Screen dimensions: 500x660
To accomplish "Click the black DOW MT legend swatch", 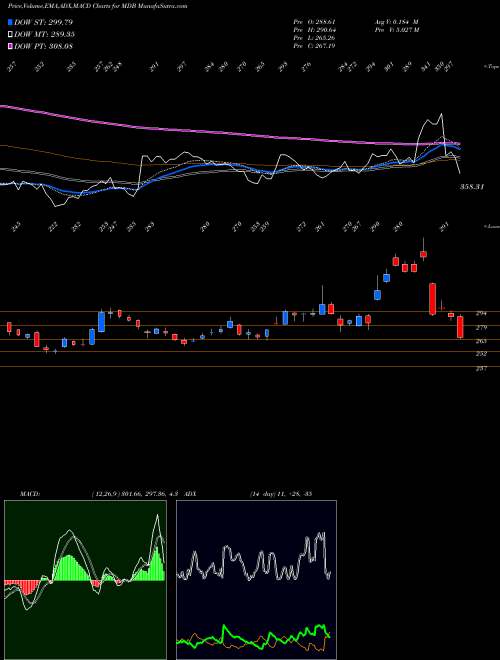I will (10, 35).
